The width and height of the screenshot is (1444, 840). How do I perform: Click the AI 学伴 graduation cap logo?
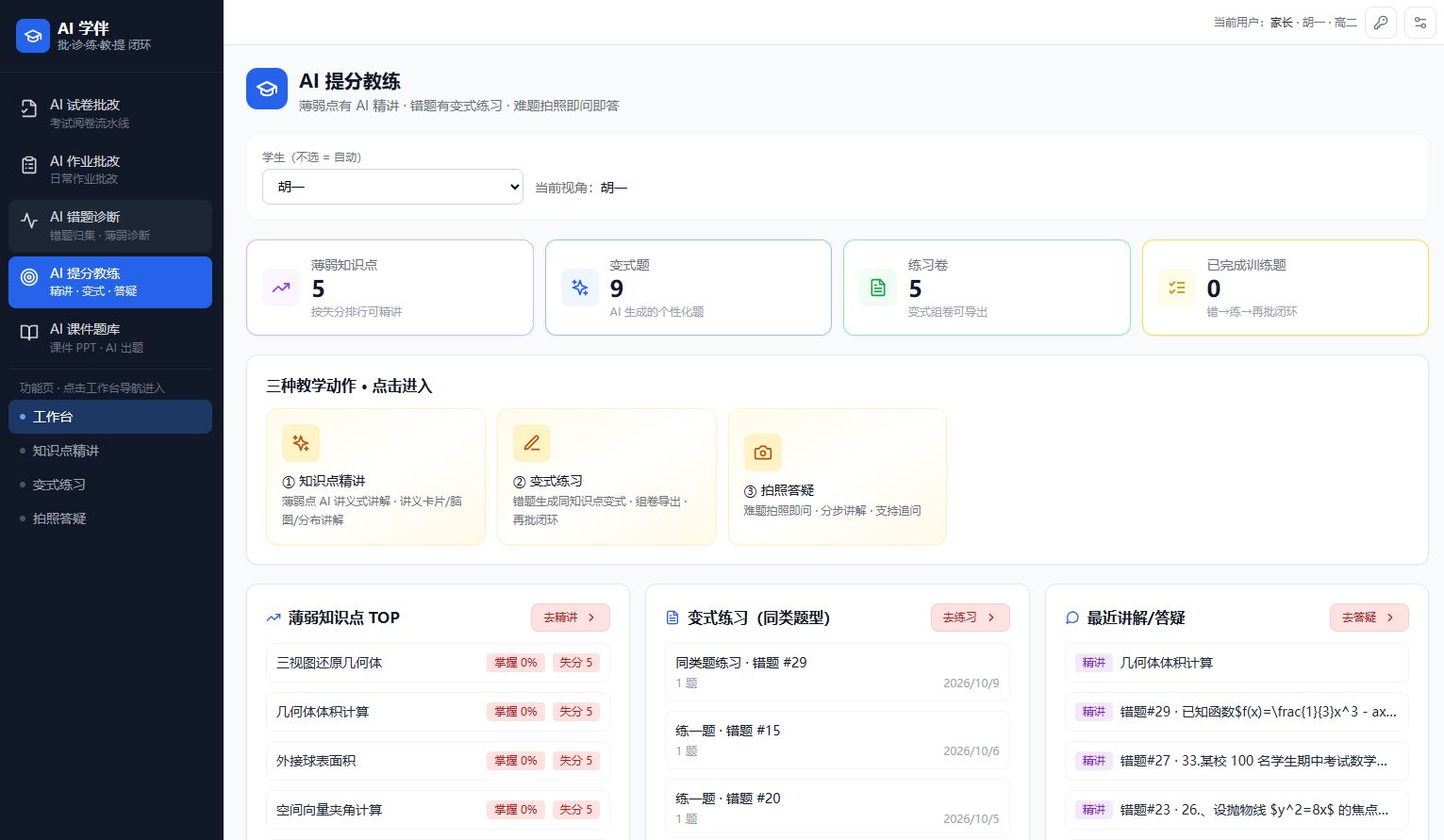[x=33, y=36]
